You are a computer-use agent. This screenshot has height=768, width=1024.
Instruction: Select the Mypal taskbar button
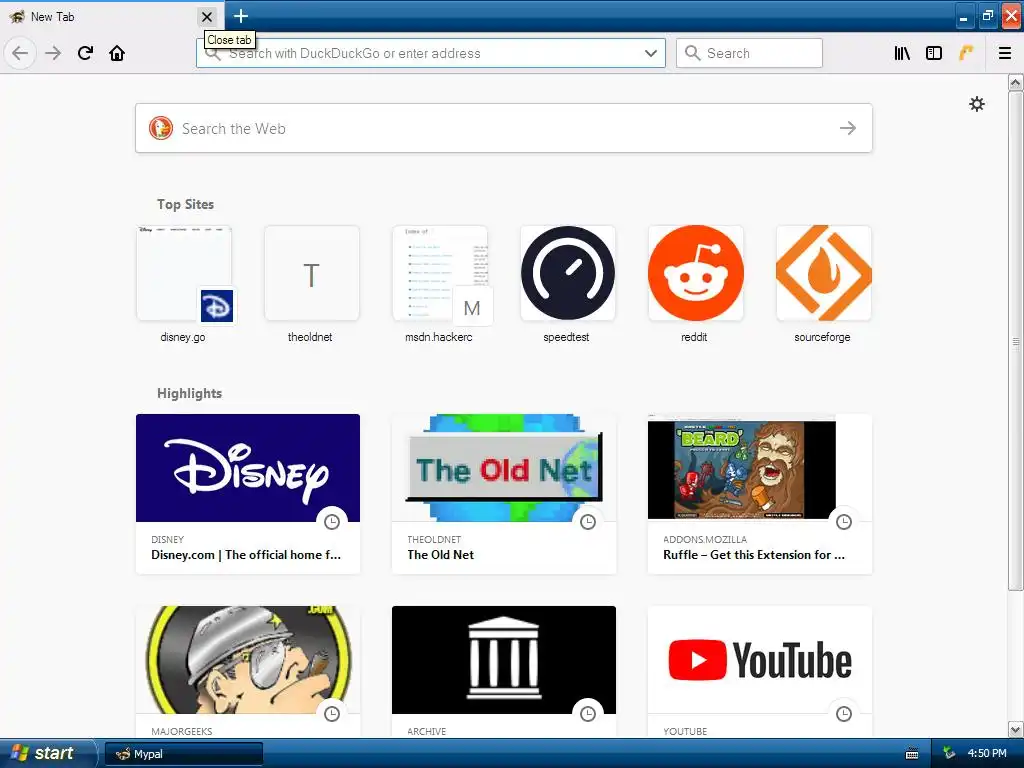pyautogui.click(x=184, y=754)
